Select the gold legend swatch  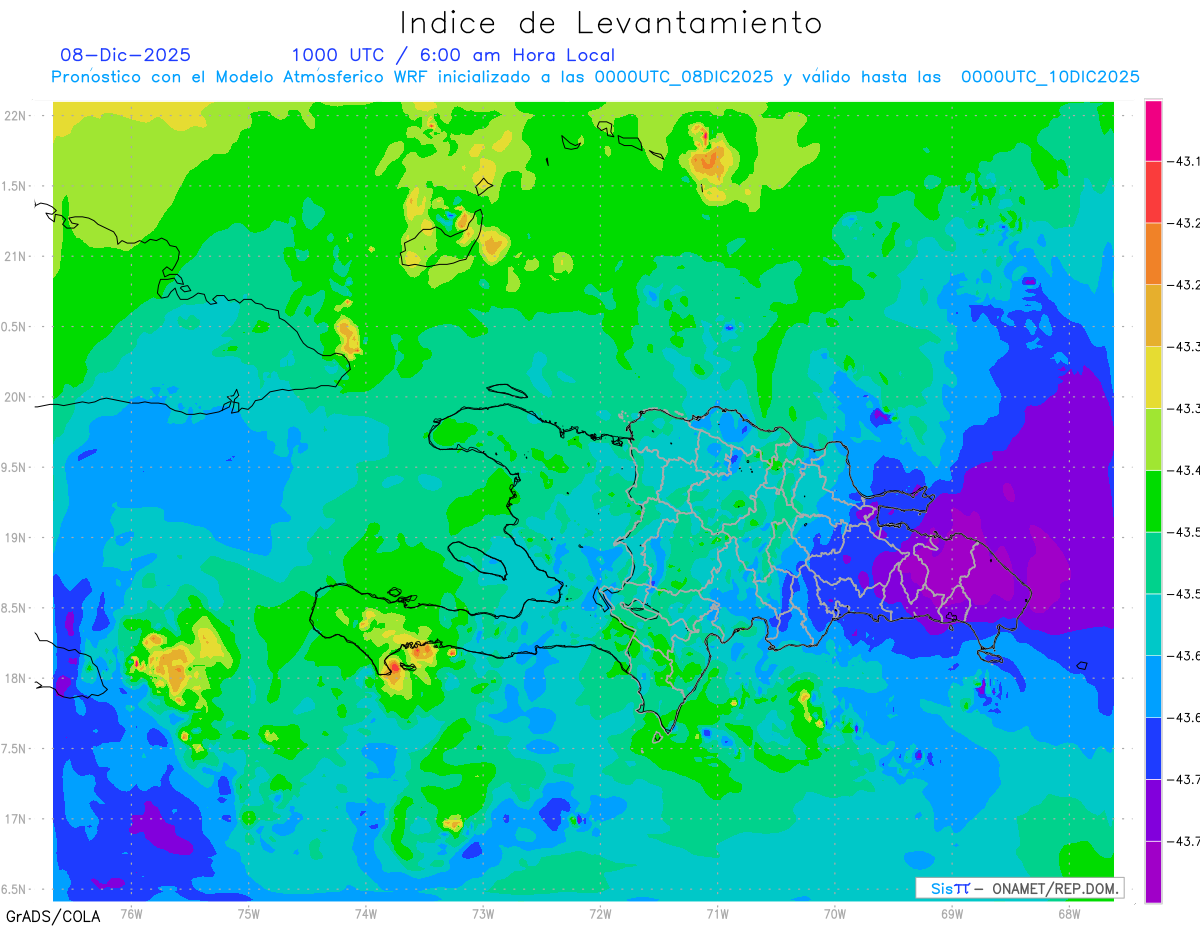(1153, 316)
